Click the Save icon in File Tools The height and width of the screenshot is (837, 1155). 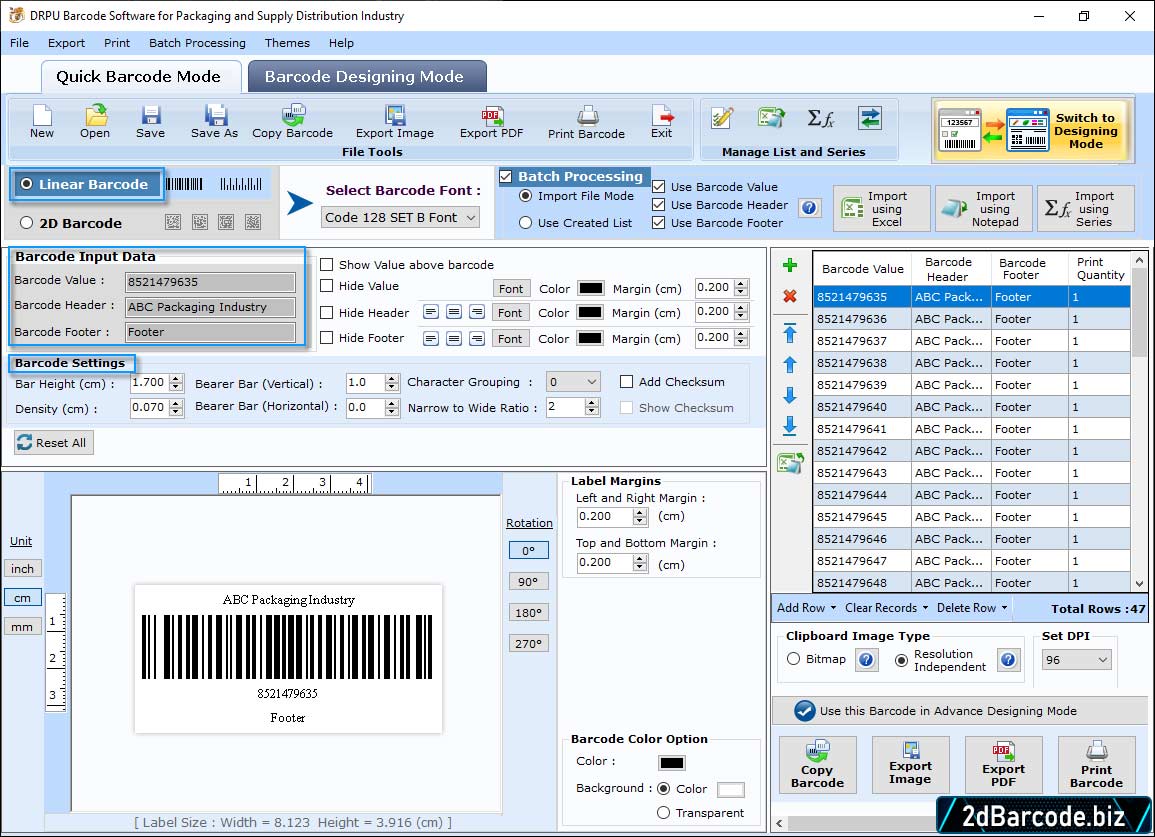[150, 121]
